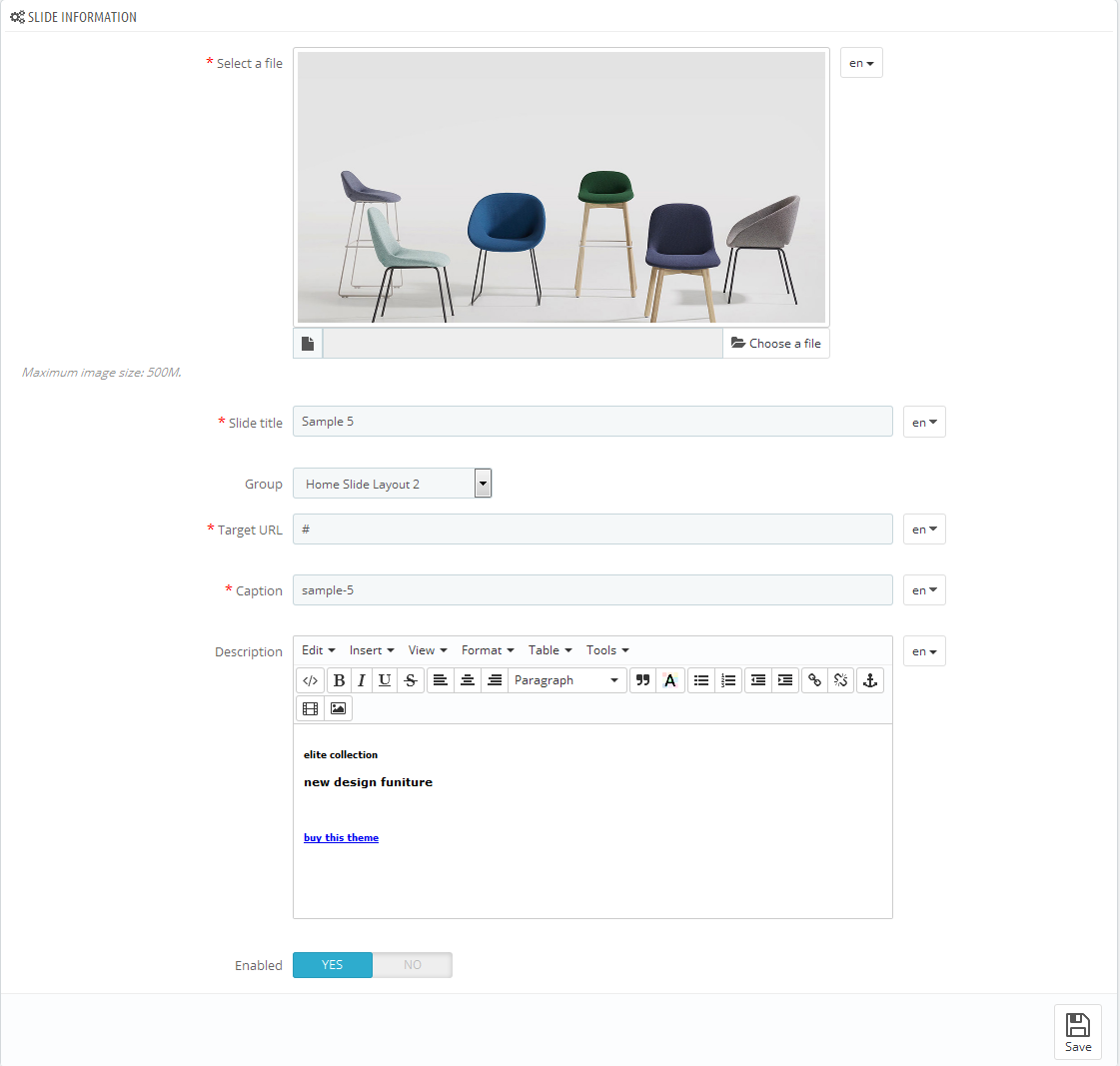Click the buy this theme link

point(341,837)
